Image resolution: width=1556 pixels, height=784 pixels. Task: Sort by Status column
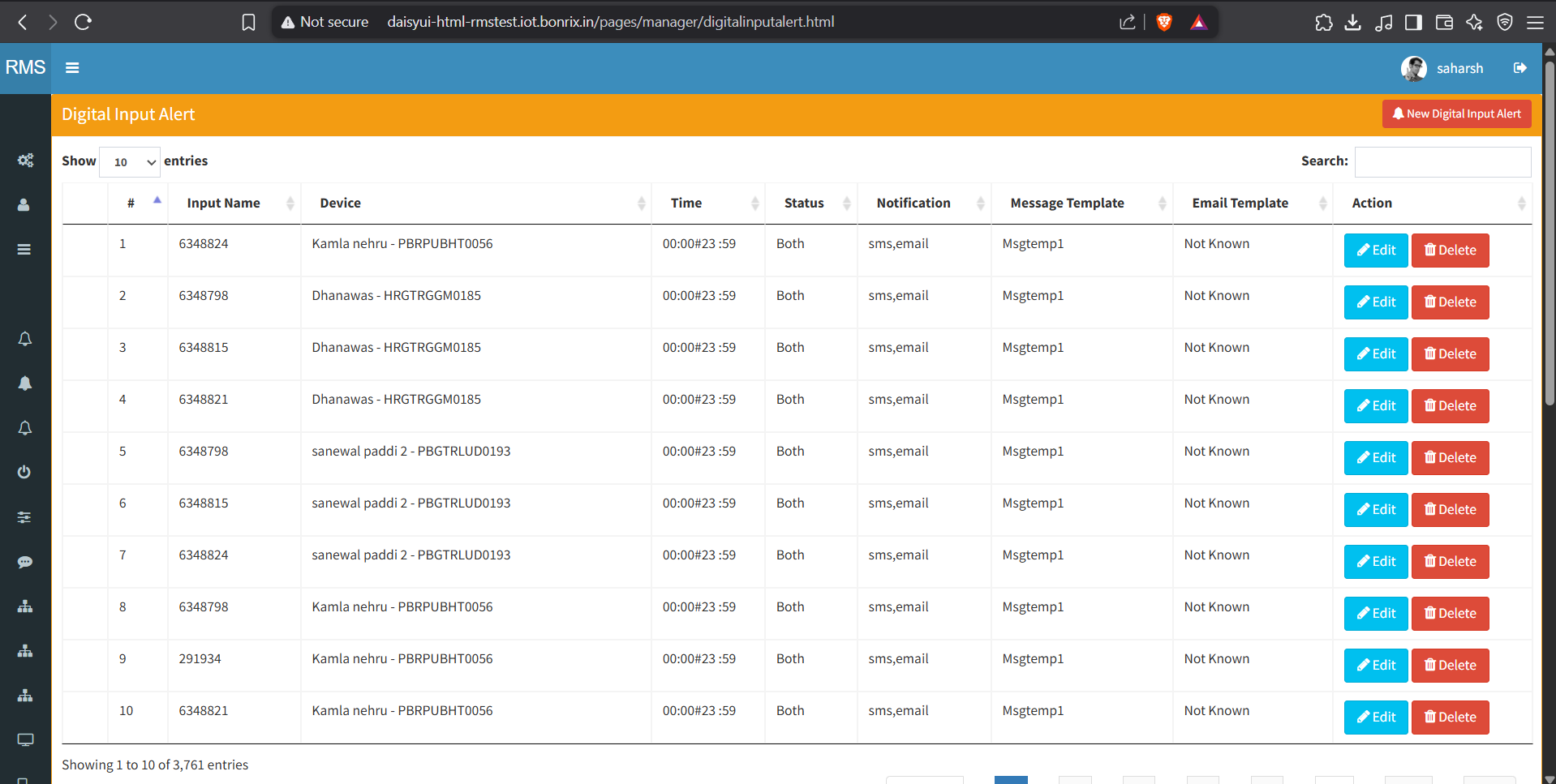810,203
